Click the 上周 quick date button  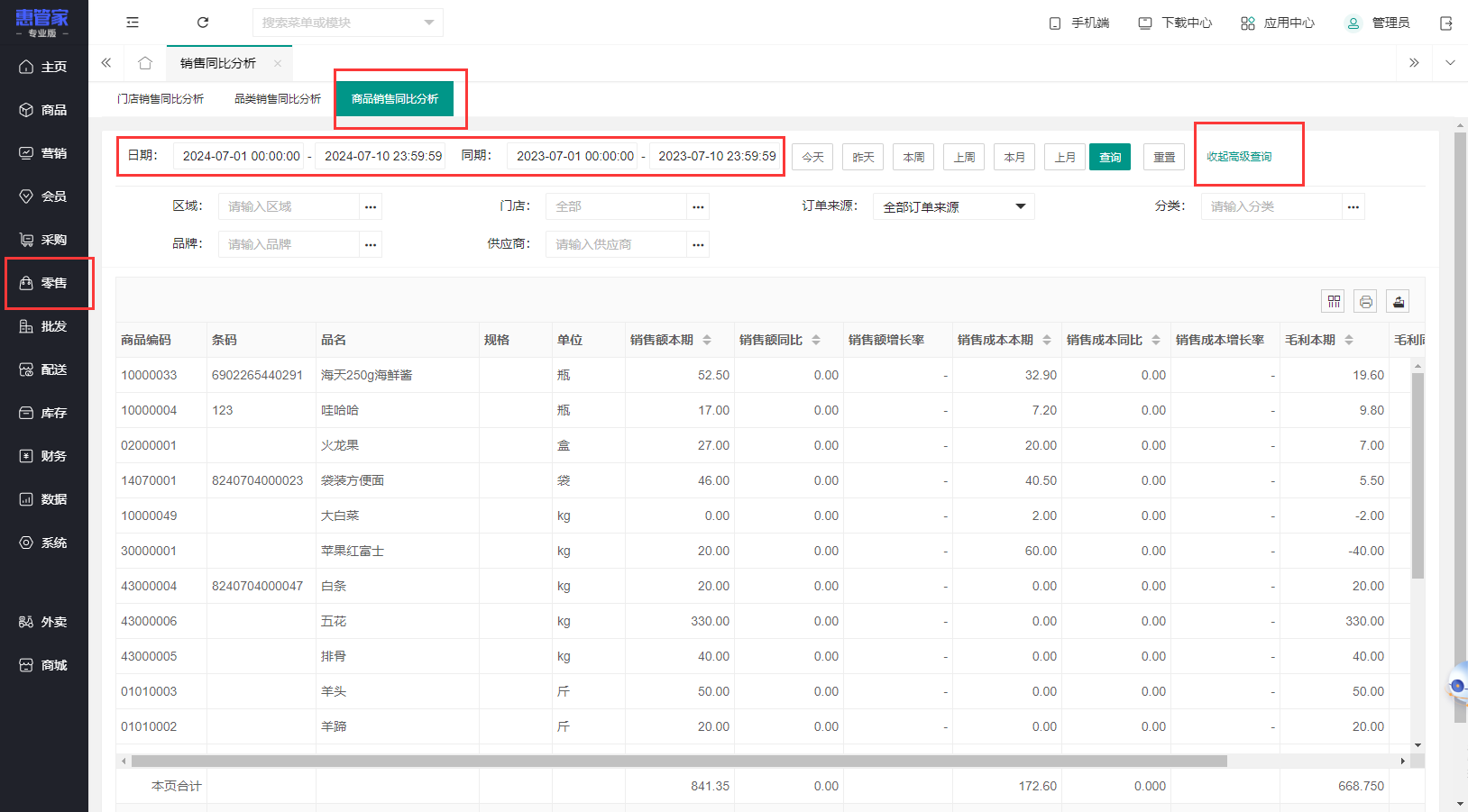tap(964, 157)
